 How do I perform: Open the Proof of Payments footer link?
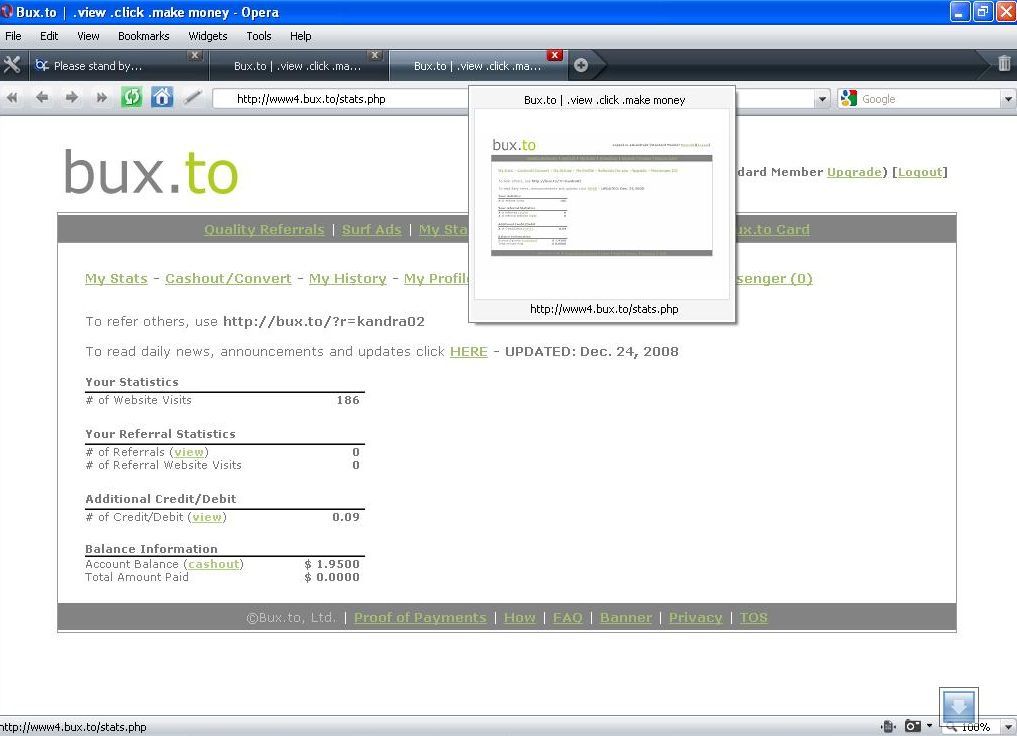point(420,618)
